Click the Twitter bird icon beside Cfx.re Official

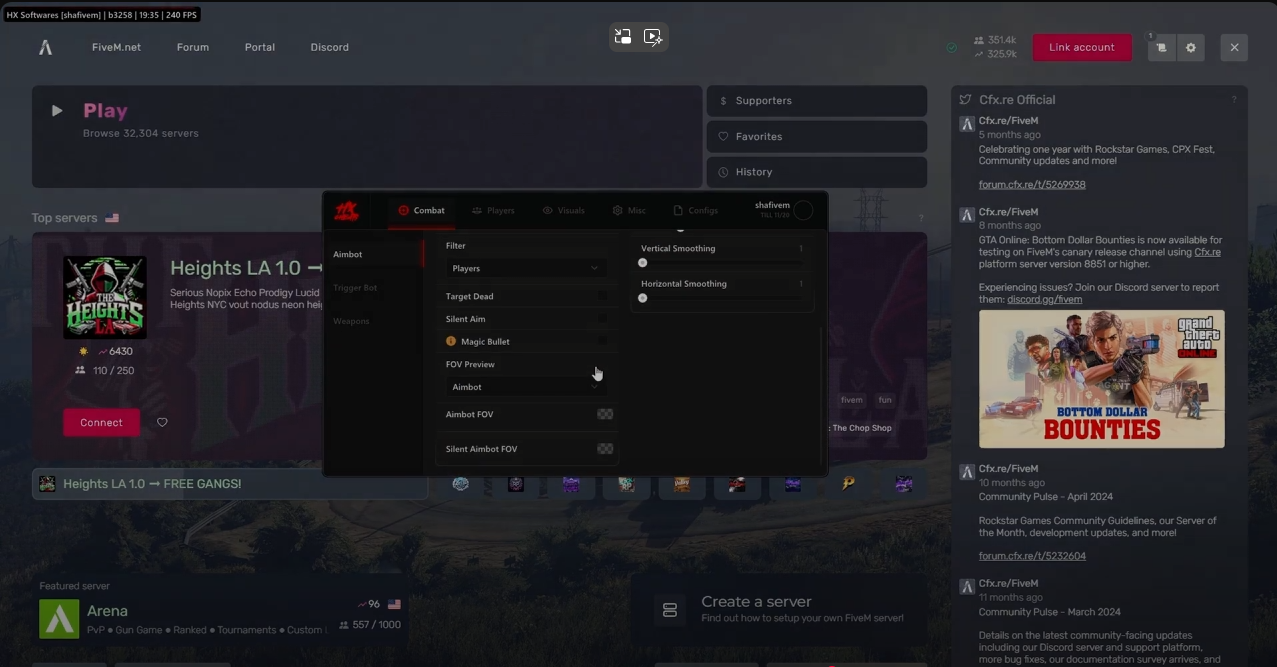pos(965,100)
